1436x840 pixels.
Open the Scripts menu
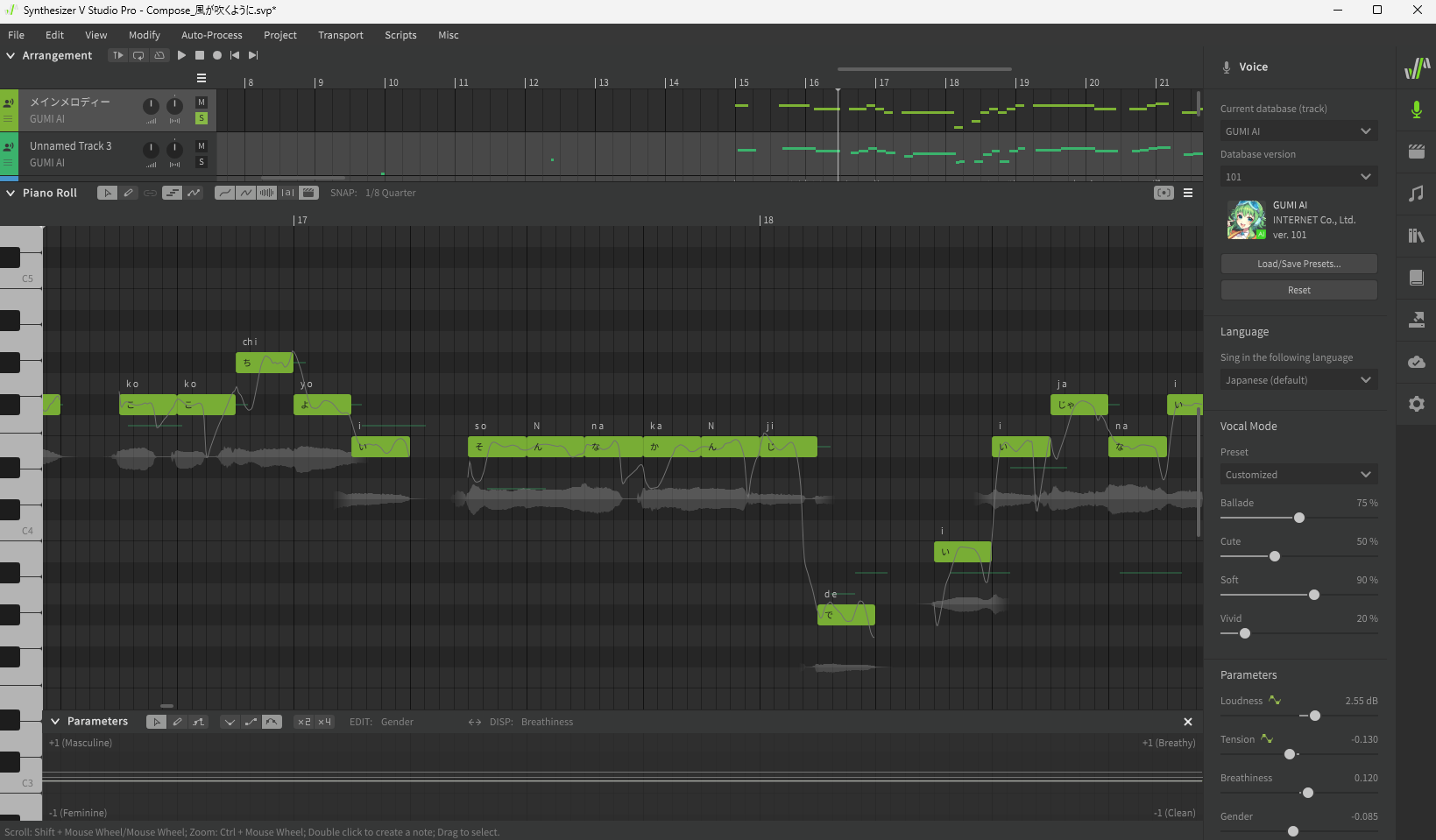pos(400,35)
